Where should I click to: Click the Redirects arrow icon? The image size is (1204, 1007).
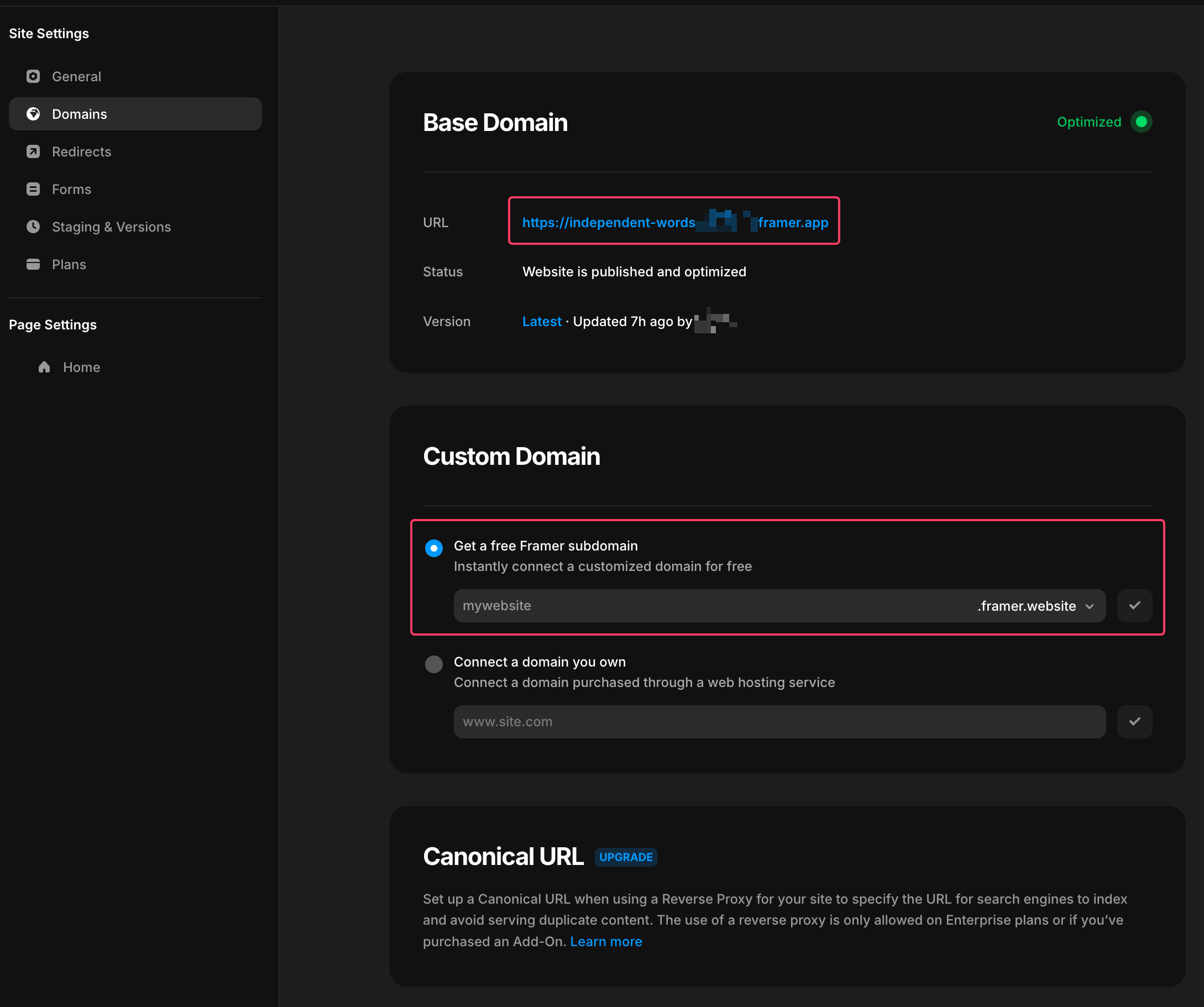(33, 151)
